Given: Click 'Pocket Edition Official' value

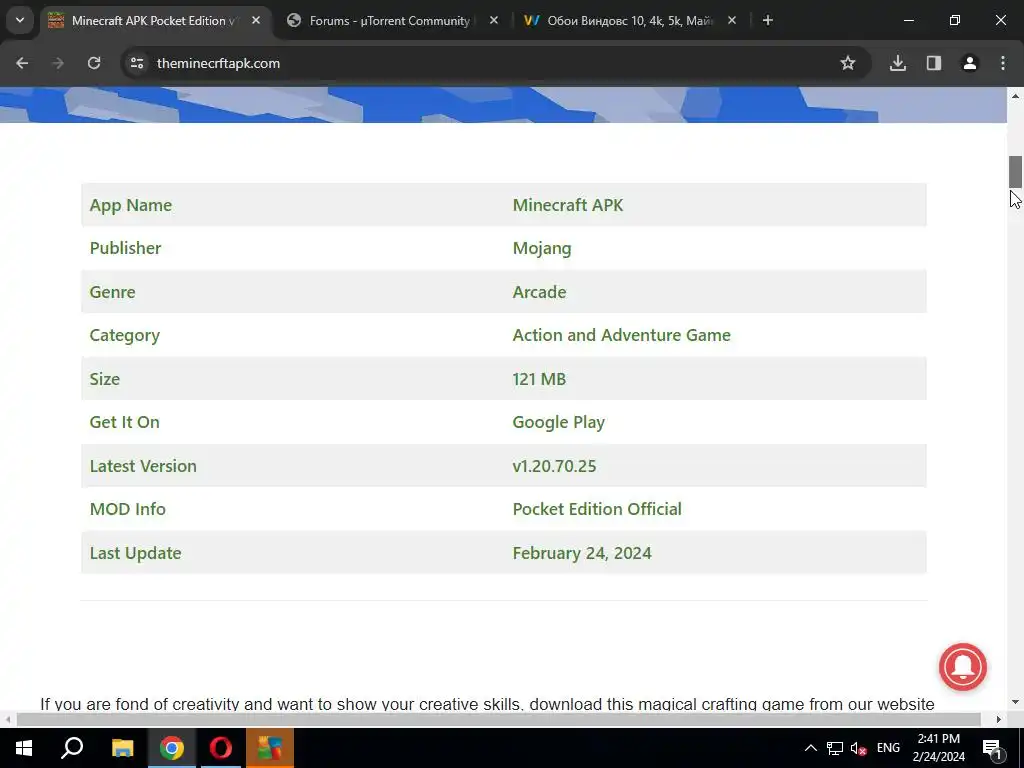Looking at the screenshot, I should 597,509.
